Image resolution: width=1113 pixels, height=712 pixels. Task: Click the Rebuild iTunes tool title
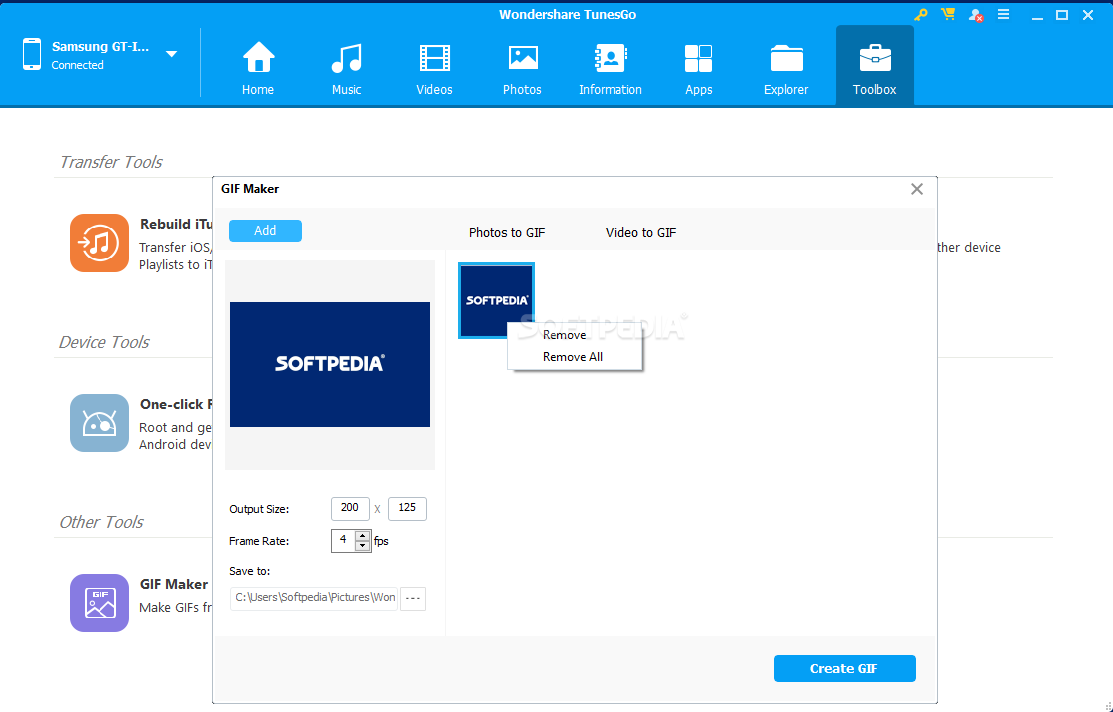(x=176, y=224)
